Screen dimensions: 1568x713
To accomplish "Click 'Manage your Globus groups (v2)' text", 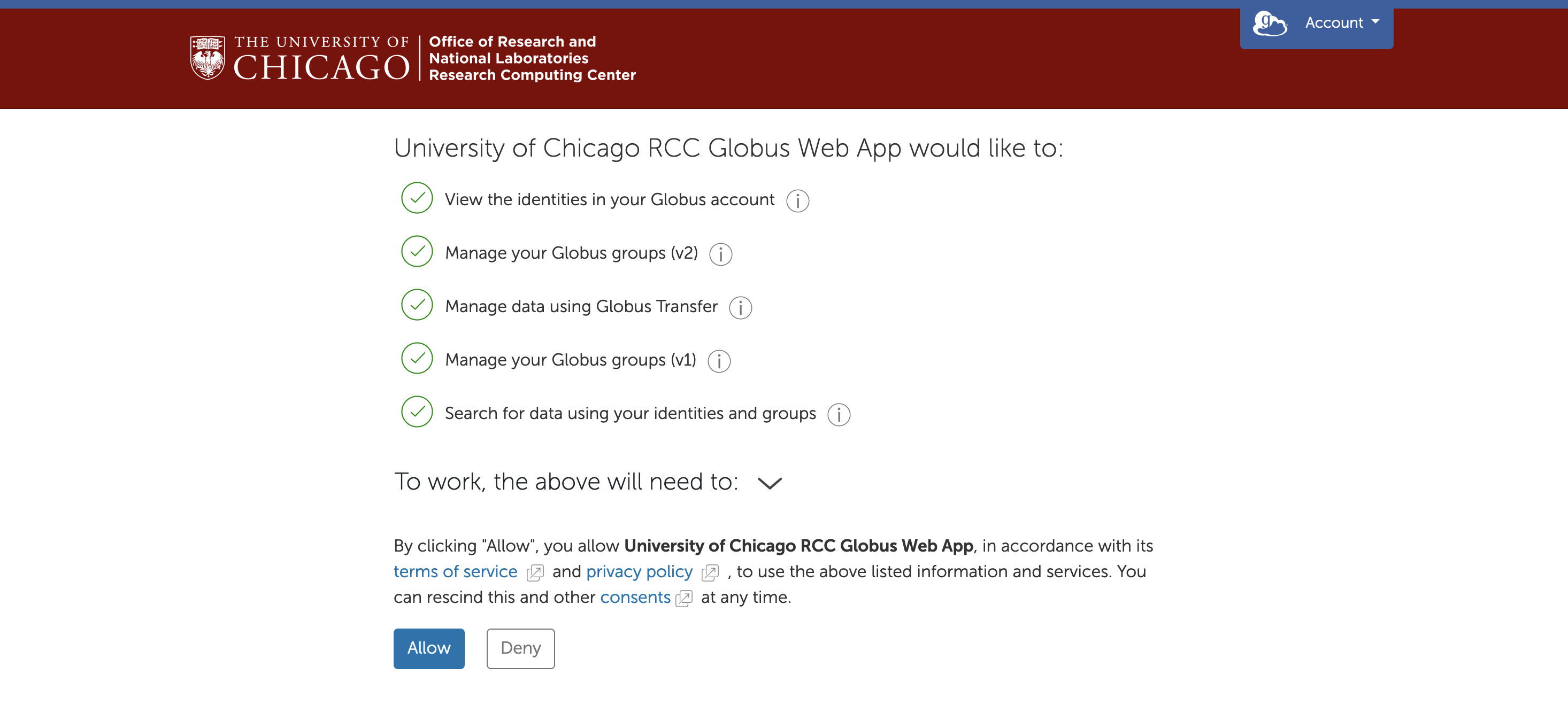I will tap(571, 253).
